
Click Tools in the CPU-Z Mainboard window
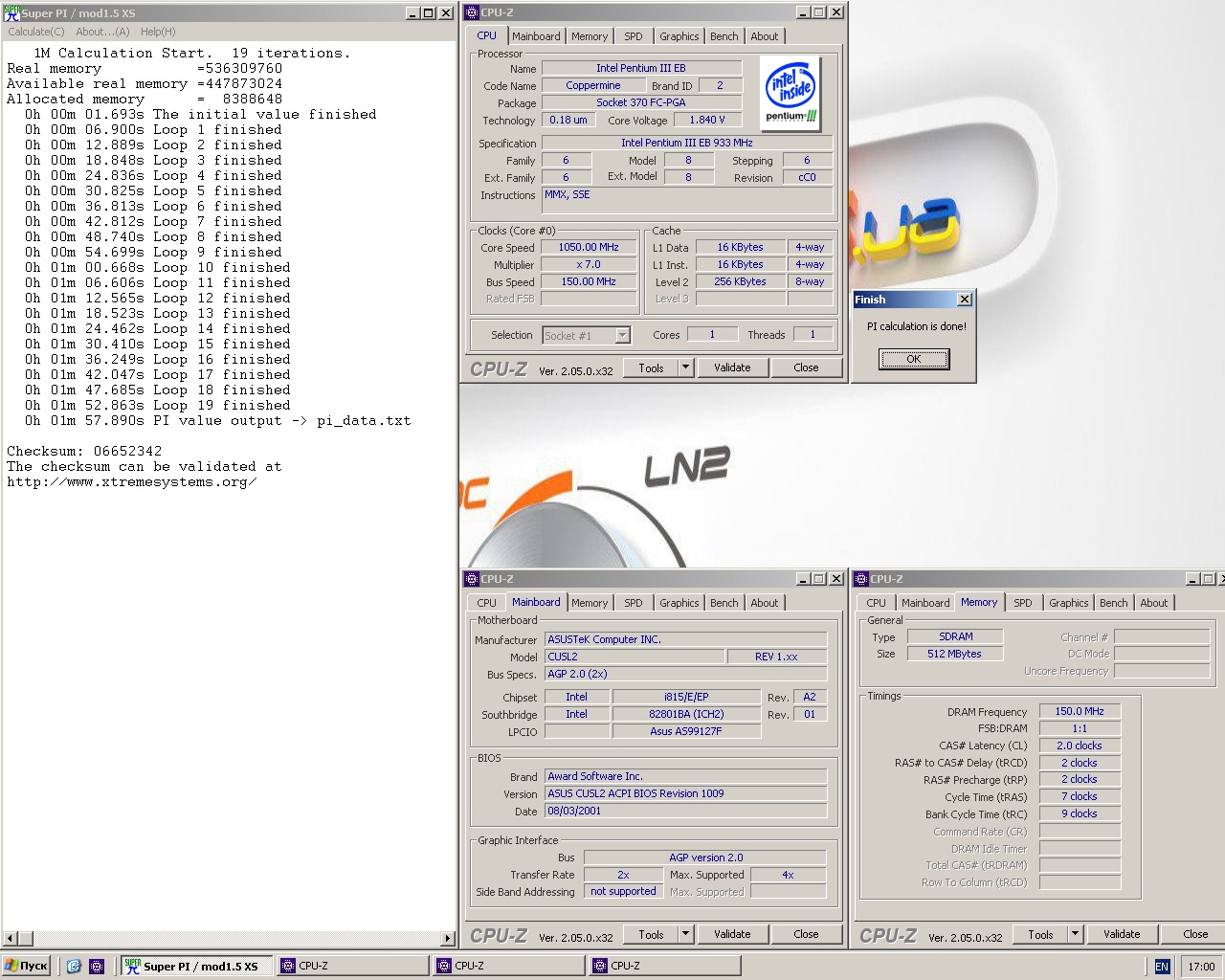(x=651, y=934)
